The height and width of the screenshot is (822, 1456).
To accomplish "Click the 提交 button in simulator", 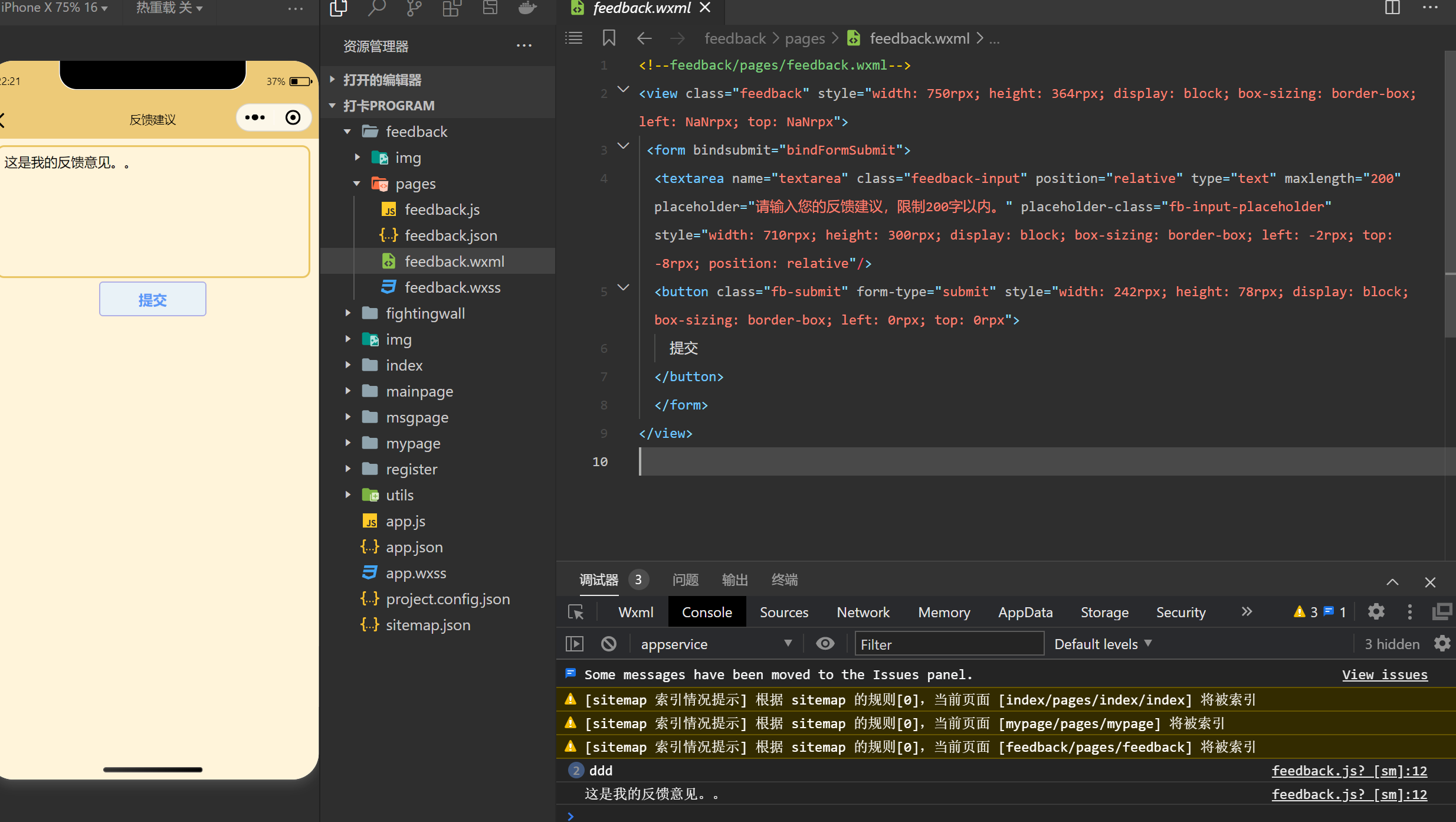I will point(153,299).
